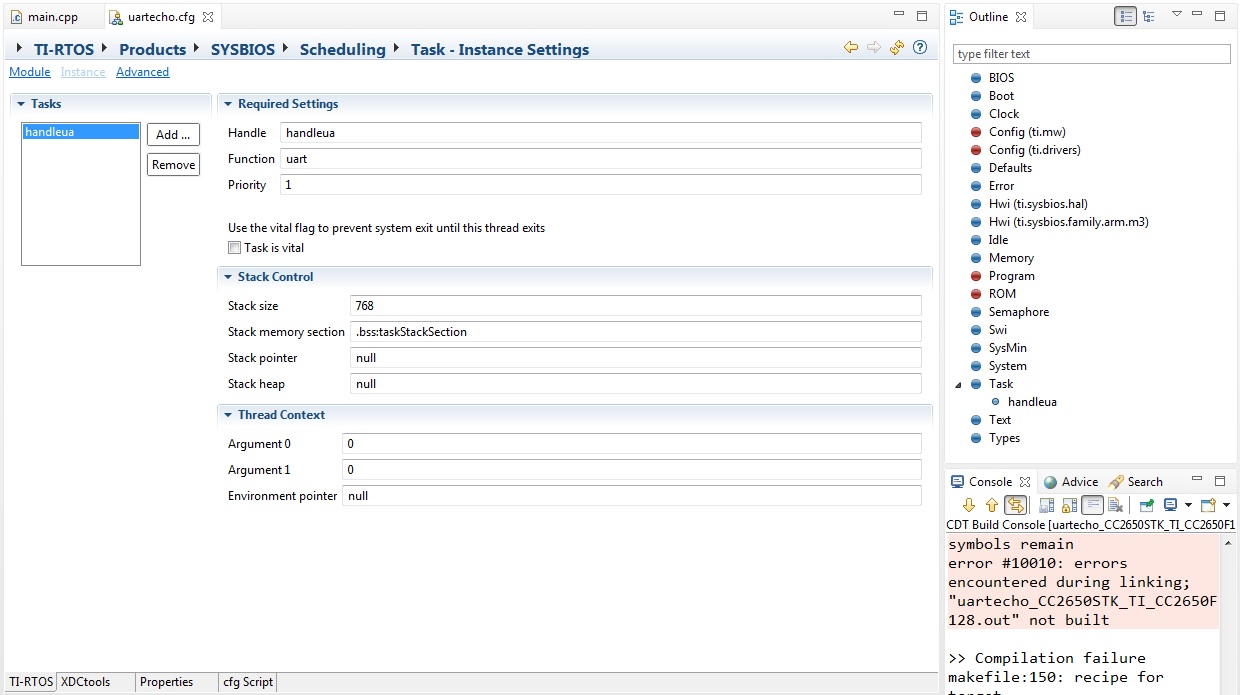The height and width of the screenshot is (695, 1242).
Task: Click the yellow back arrow in editor header
Action: click(851, 47)
